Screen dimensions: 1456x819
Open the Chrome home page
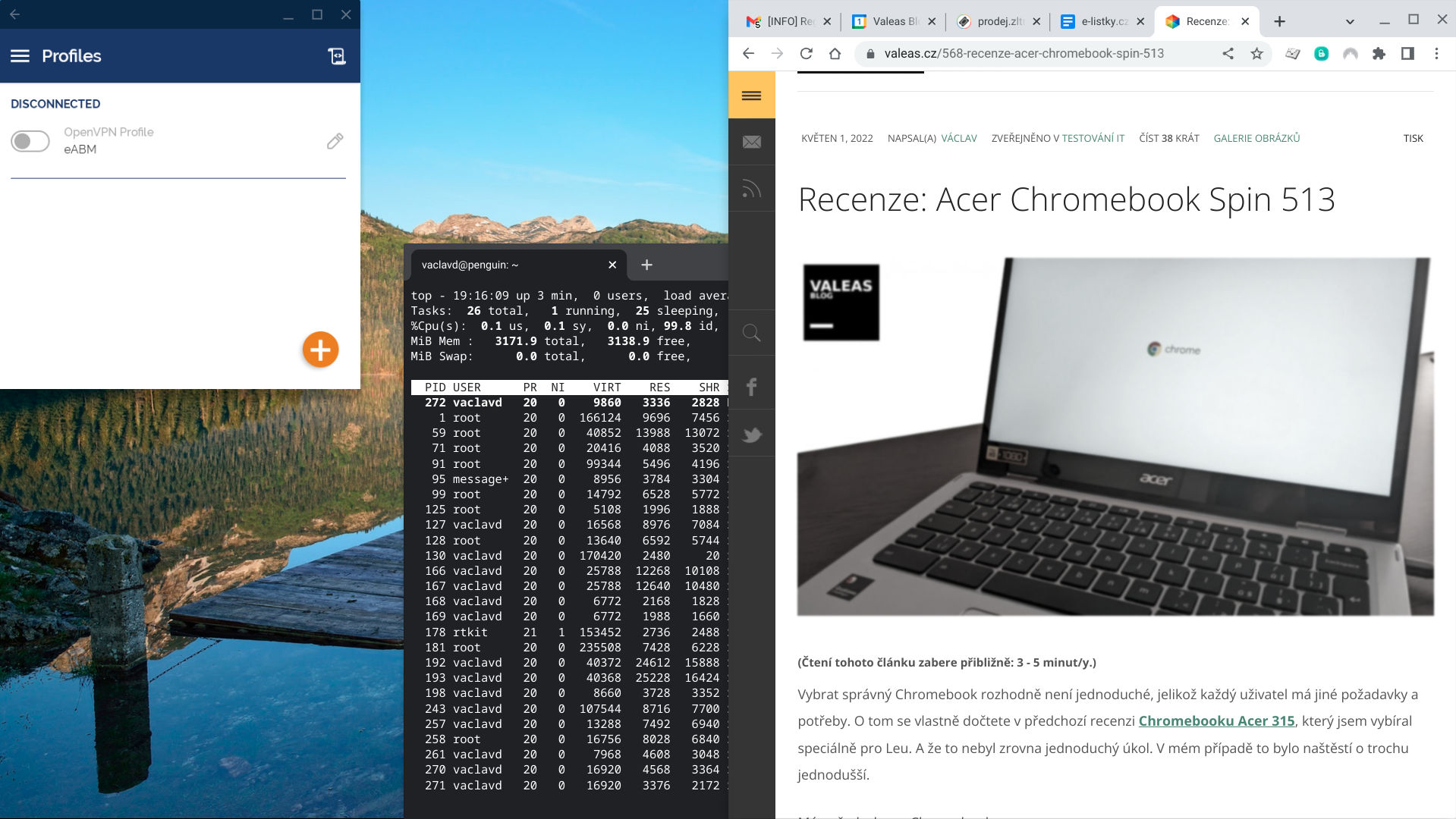click(x=835, y=54)
